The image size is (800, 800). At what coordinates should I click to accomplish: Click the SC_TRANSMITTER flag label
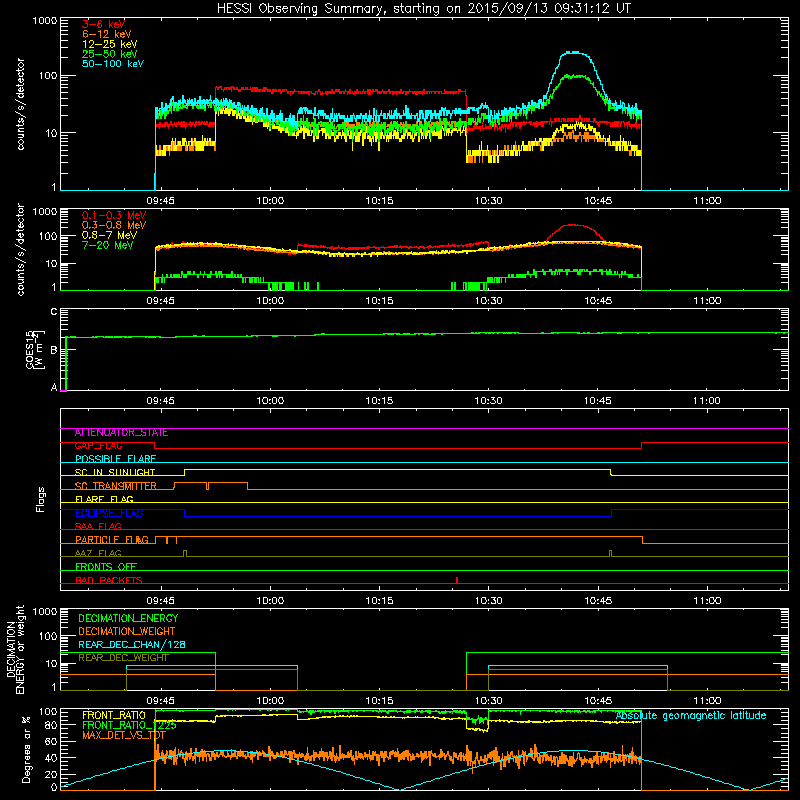(x=116, y=486)
